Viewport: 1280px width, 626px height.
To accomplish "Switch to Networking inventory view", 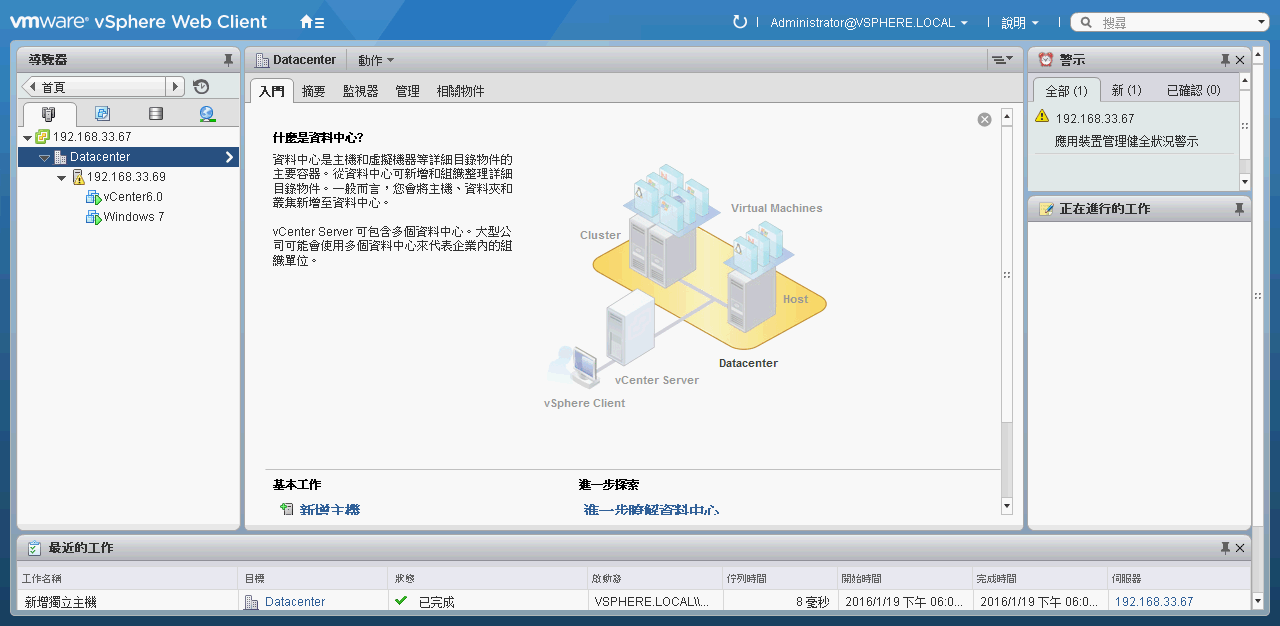I will (x=207, y=114).
